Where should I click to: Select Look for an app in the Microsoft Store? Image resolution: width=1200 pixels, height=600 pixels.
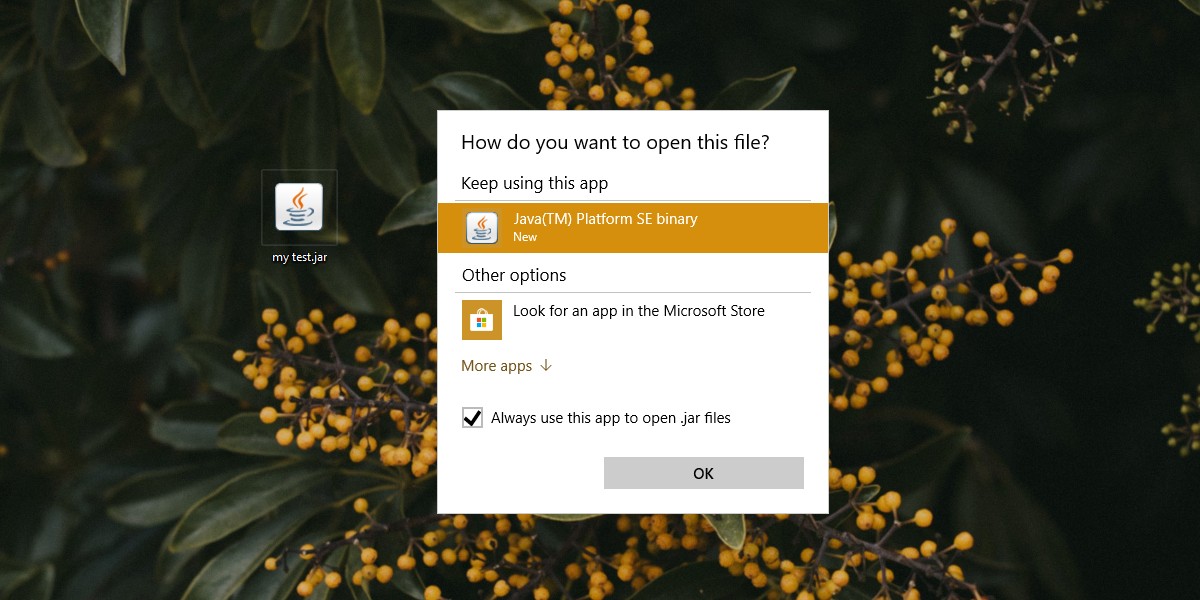pyautogui.click(x=633, y=320)
